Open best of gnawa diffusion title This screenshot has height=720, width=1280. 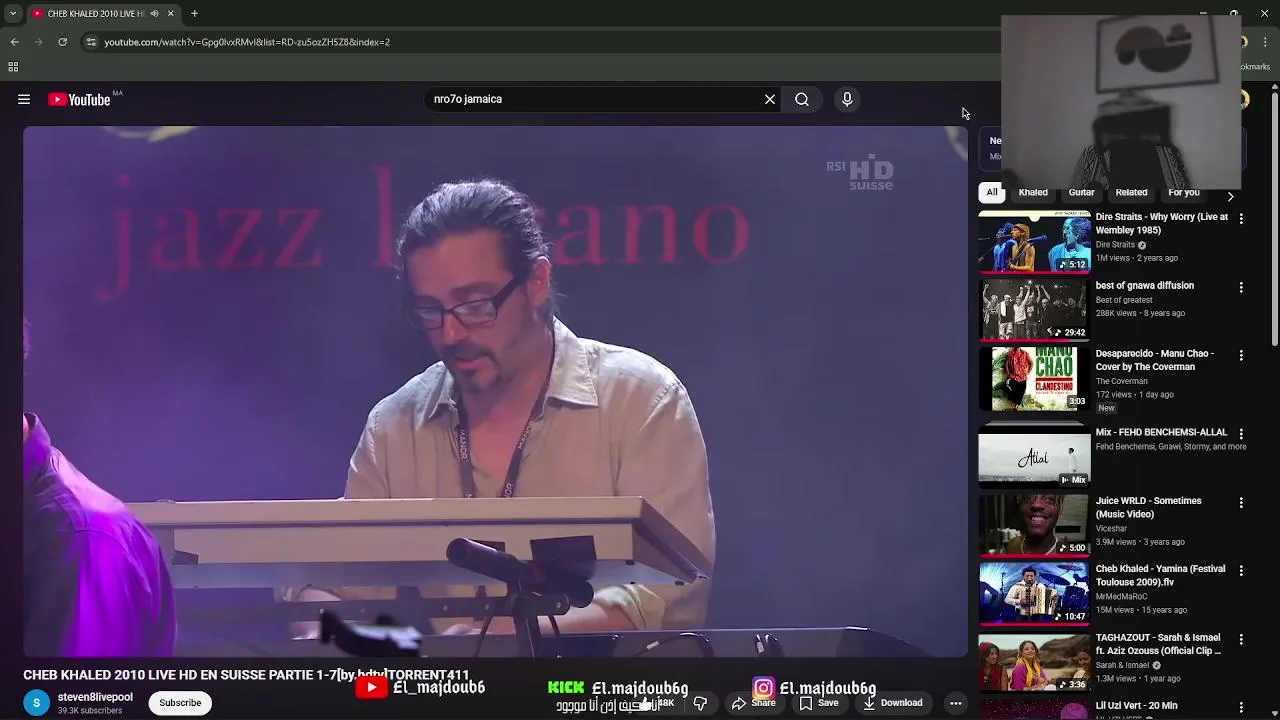click(1144, 285)
